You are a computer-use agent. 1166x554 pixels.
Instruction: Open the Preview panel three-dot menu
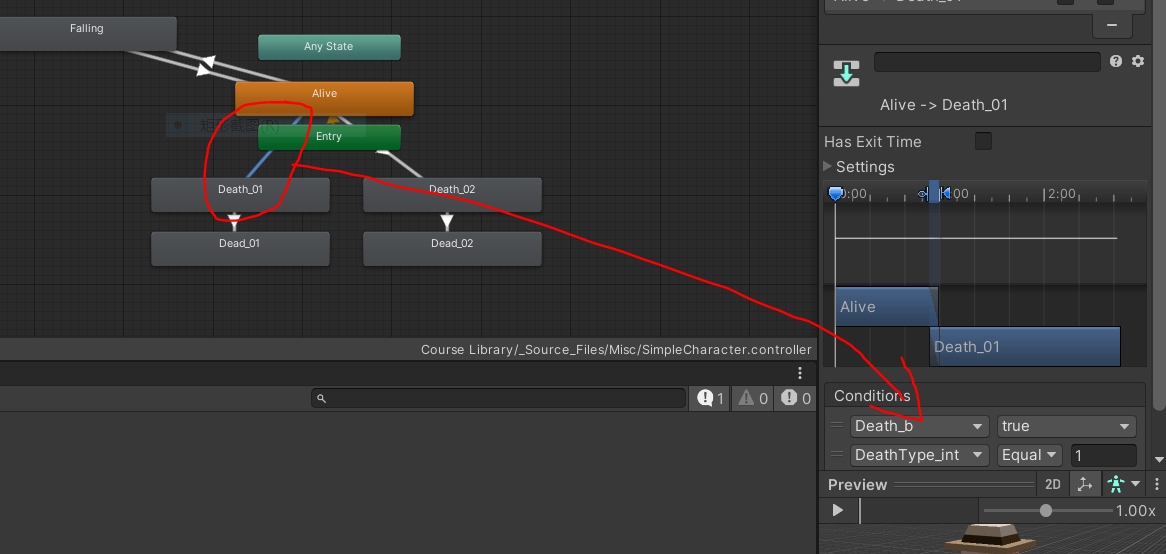pyautogui.click(x=1157, y=484)
